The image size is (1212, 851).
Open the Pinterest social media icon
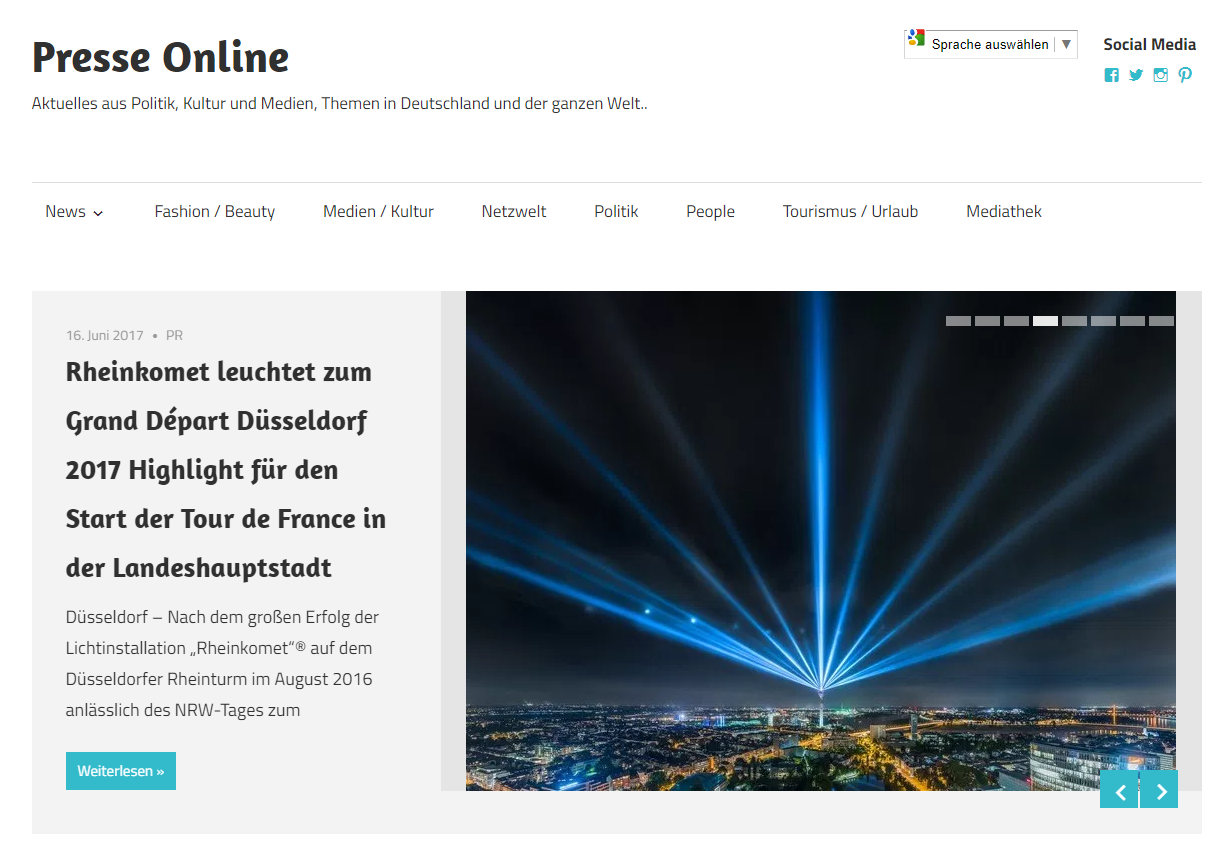point(1185,75)
